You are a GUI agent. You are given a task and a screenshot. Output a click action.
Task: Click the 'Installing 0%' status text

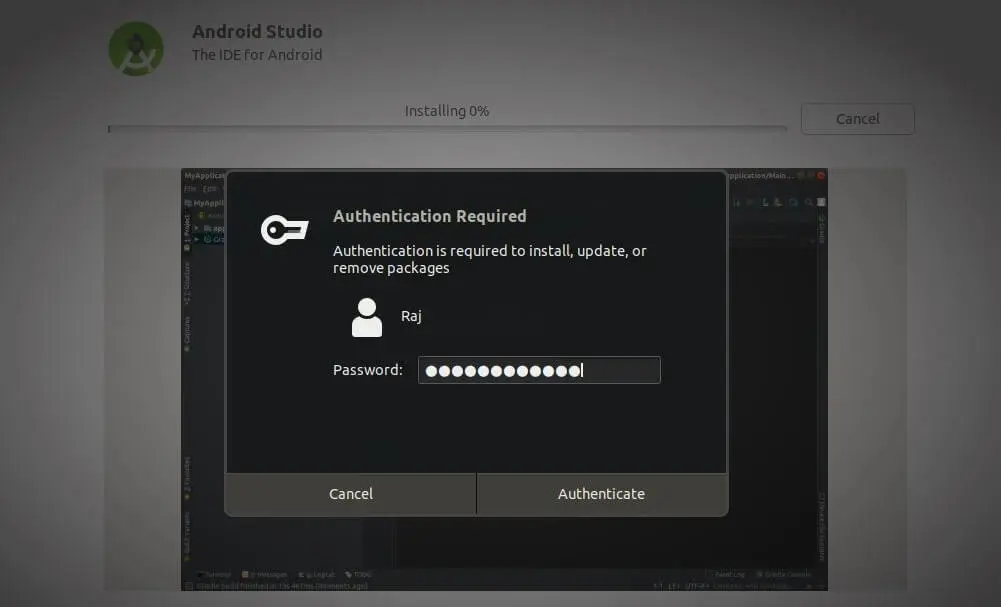click(x=447, y=111)
